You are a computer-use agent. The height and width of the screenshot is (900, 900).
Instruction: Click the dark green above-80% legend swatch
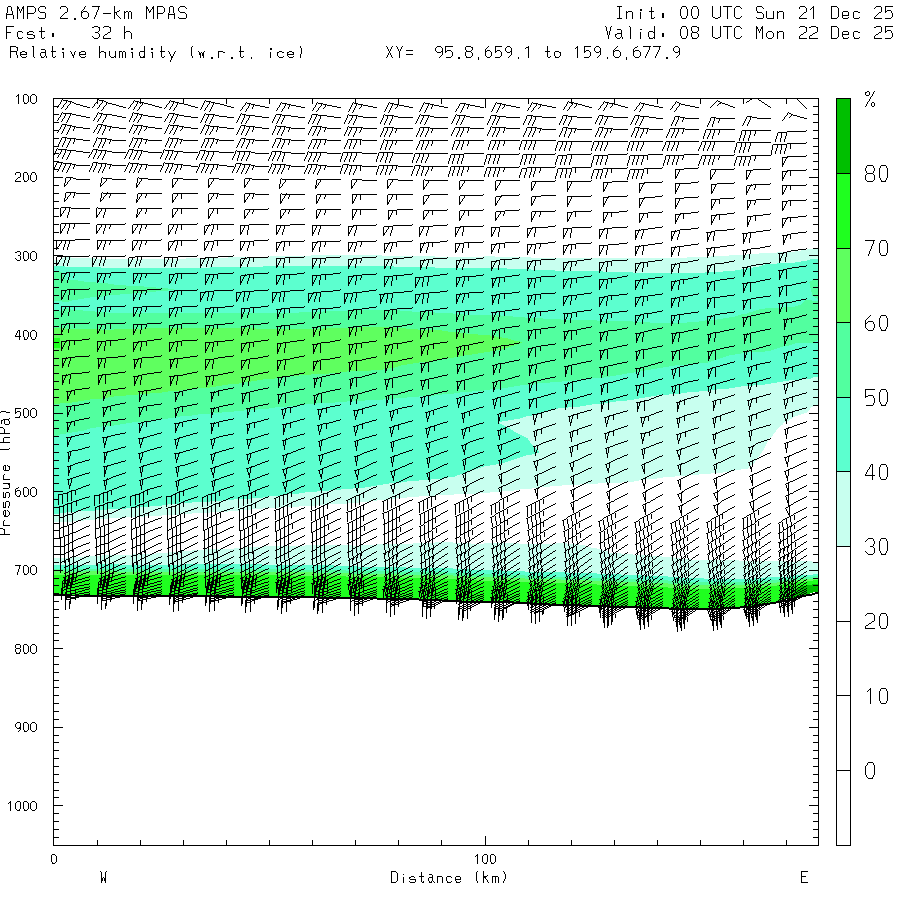(843, 136)
